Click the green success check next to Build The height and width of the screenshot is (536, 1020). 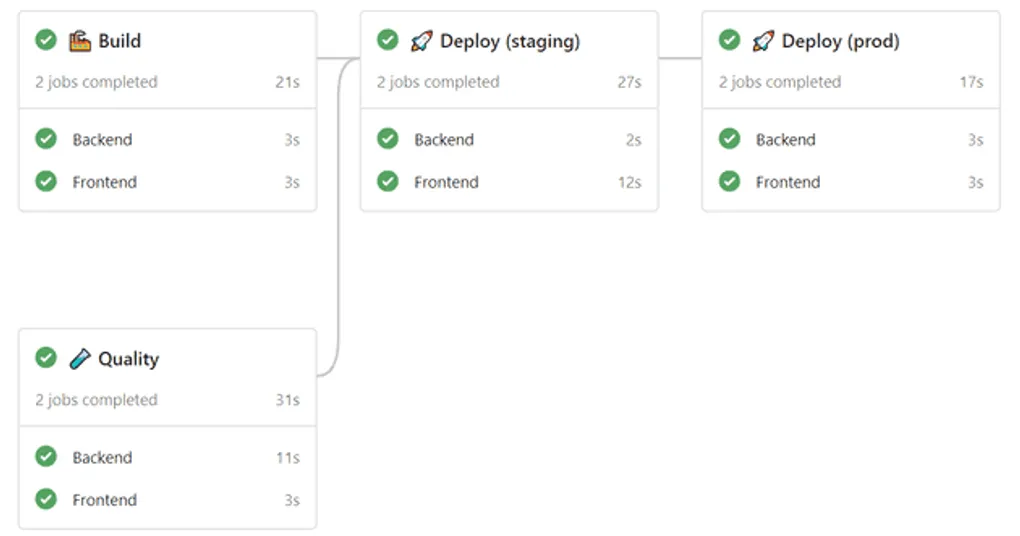pos(46,40)
